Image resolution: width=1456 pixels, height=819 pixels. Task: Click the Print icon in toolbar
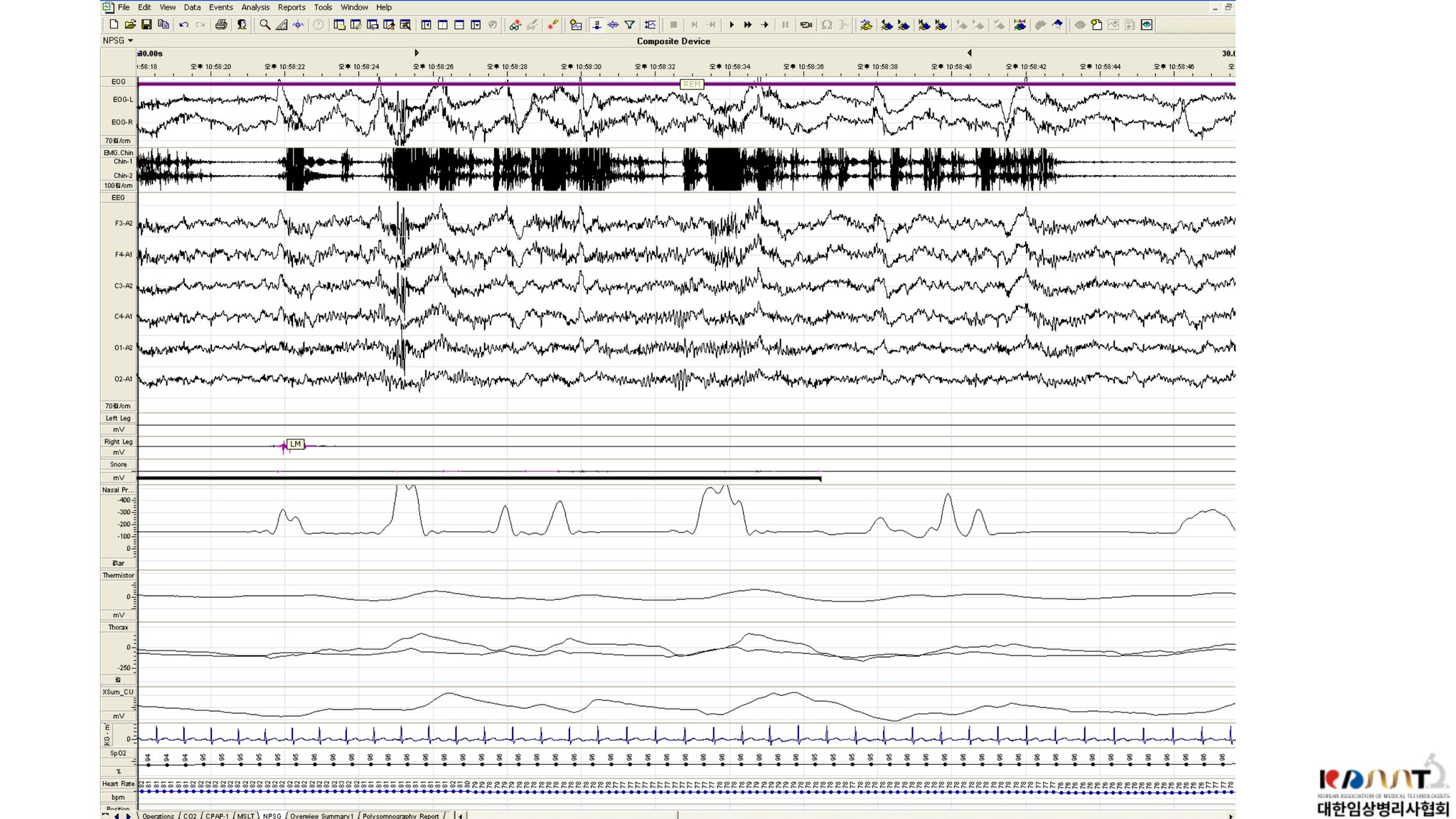tap(221, 25)
